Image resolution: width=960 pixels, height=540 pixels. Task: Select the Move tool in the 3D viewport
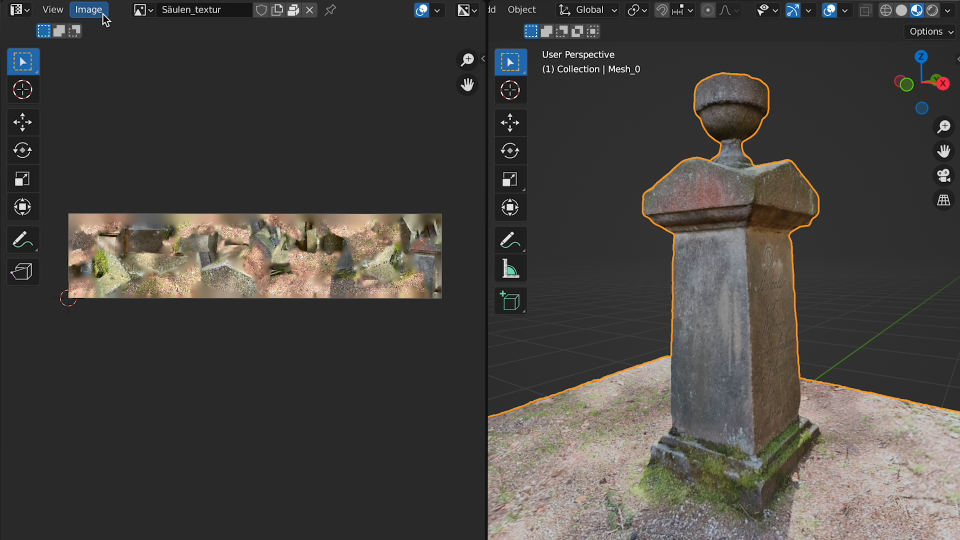coord(510,123)
